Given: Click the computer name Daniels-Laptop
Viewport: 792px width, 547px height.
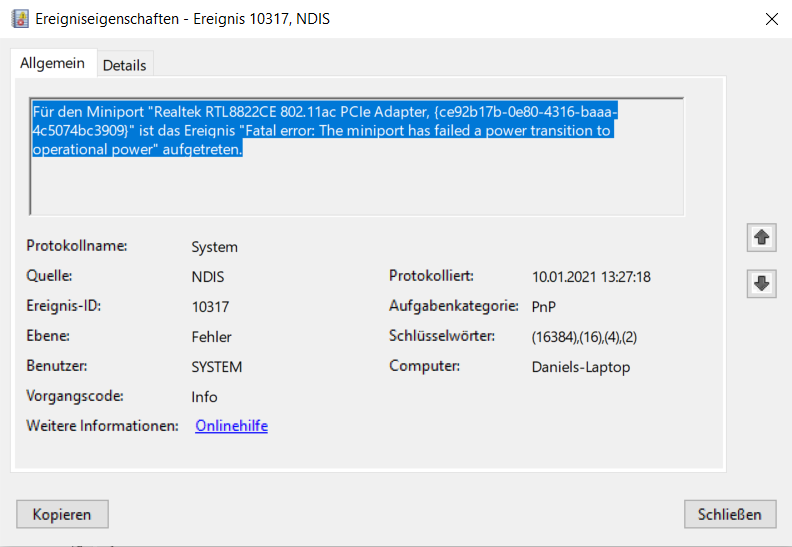Looking at the screenshot, I should (x=580, y=367).
